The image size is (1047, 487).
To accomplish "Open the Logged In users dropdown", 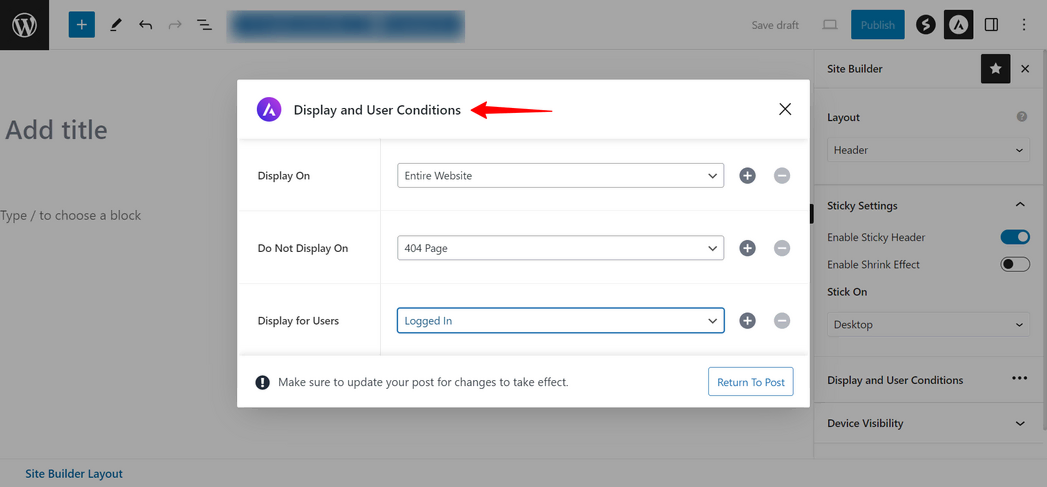I will [560, 321].
